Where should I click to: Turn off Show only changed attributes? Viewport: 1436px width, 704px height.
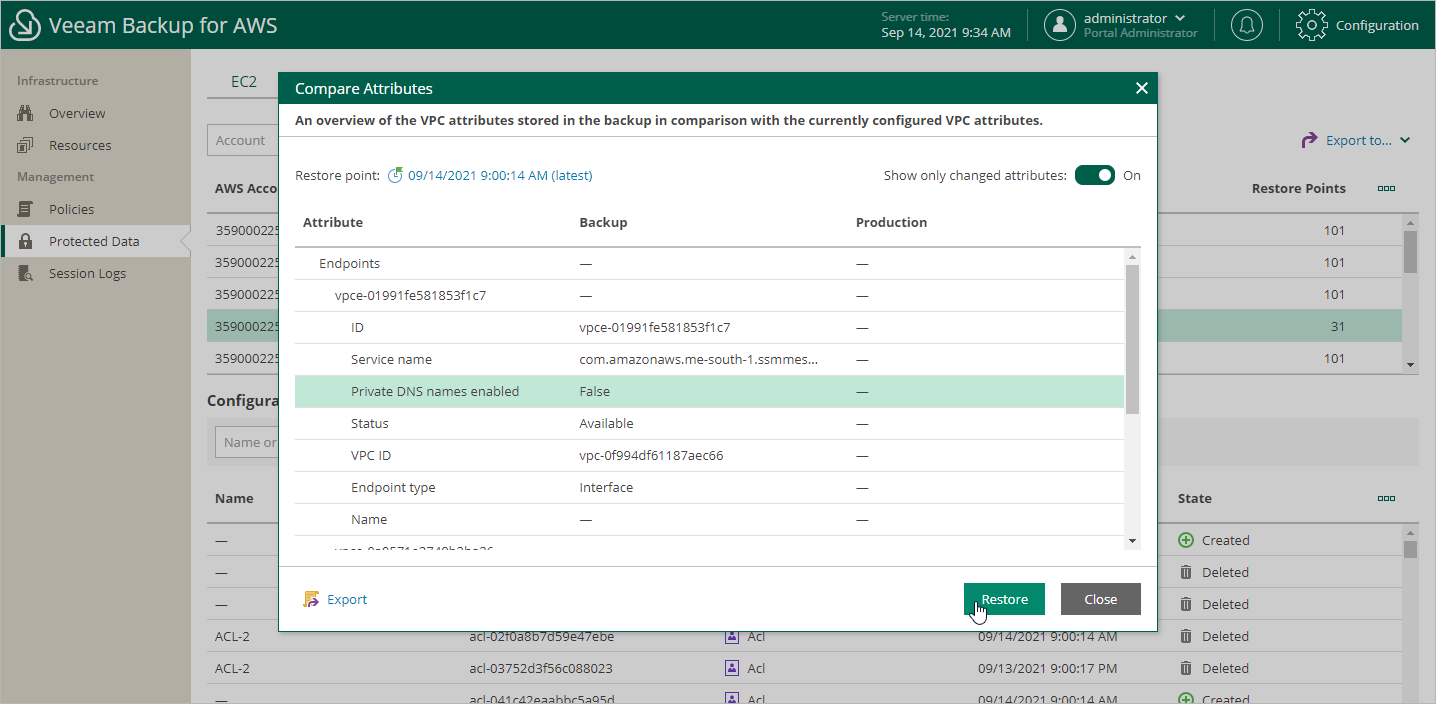(1094, 174)
